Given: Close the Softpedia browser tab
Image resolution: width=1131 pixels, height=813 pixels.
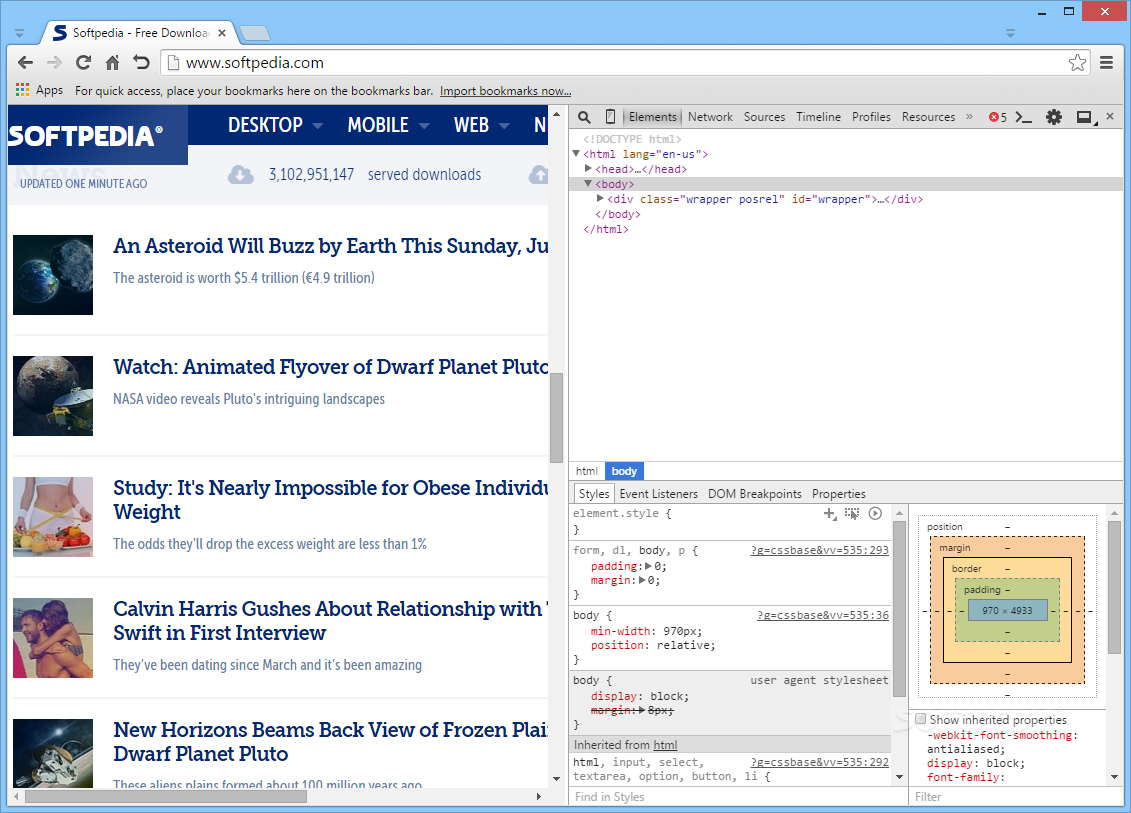Looking at the screenshot, I should (x=222, y=32).
